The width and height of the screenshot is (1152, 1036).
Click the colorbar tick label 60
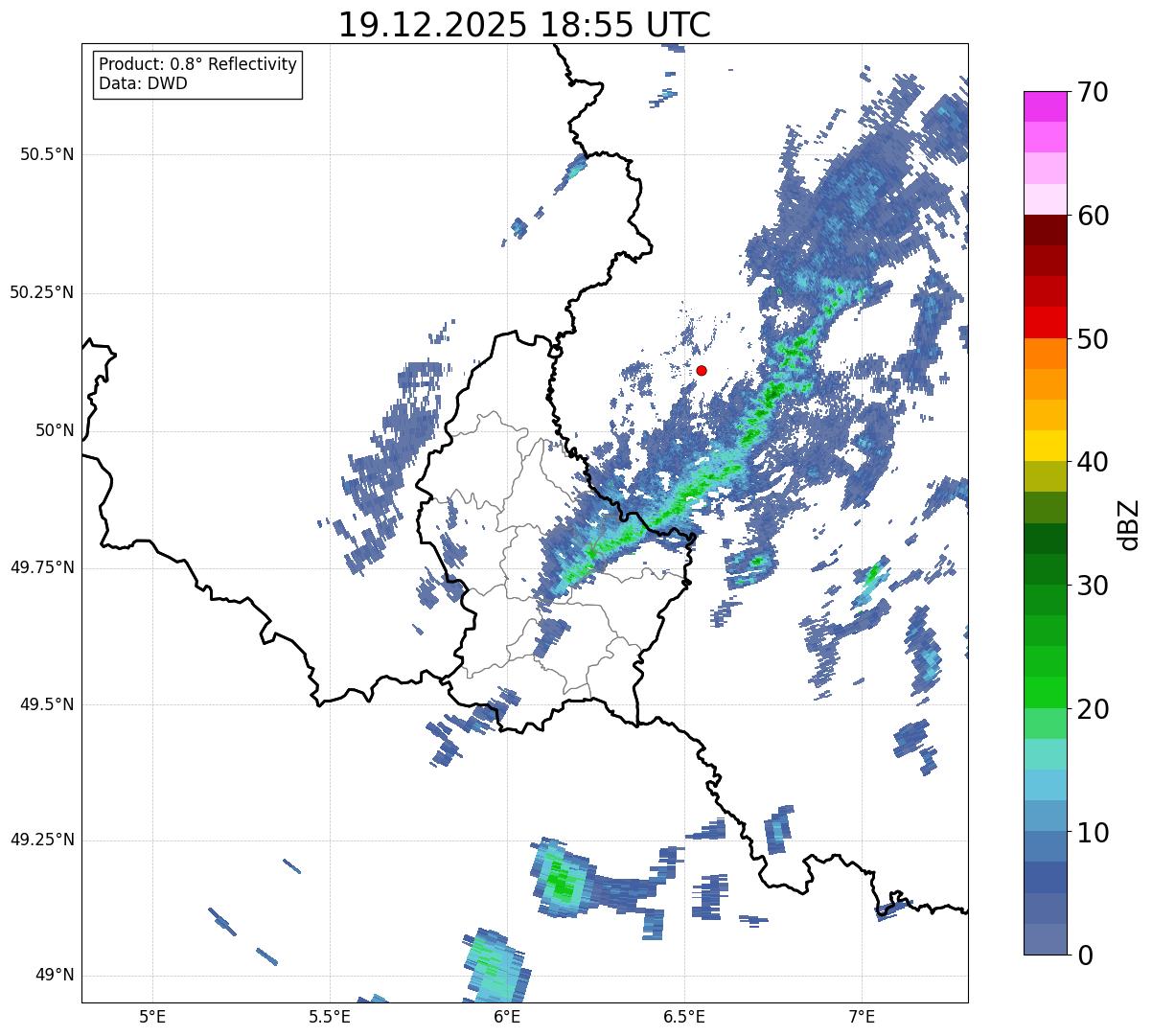pyautogui.click(x=1093, y=216)
